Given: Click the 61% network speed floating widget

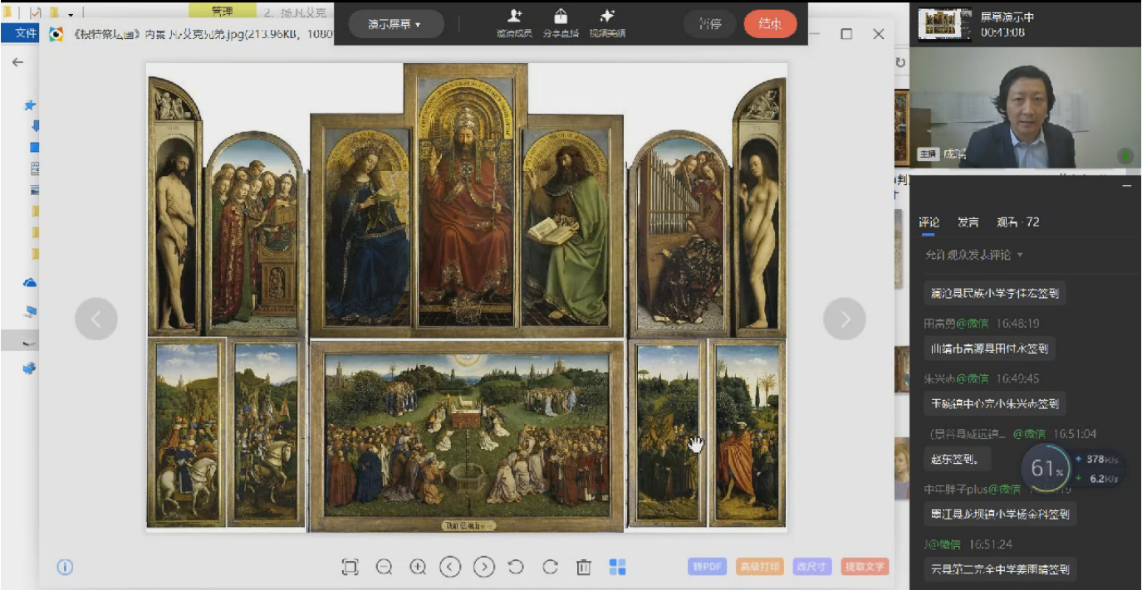Looking at the screenshot, I should [x=1047, y=468].
